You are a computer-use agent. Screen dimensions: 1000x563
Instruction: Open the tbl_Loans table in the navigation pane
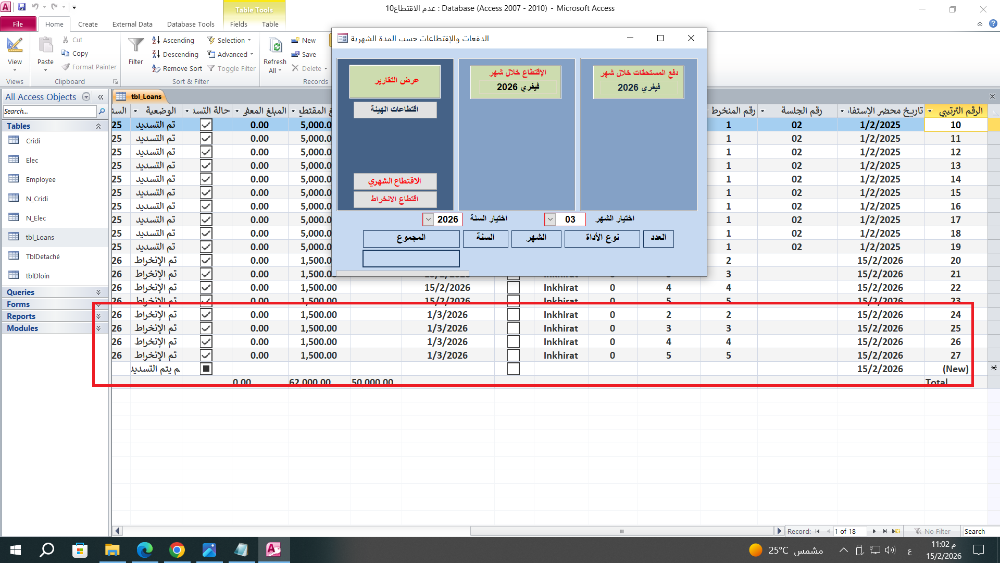[x=42, y=238]
